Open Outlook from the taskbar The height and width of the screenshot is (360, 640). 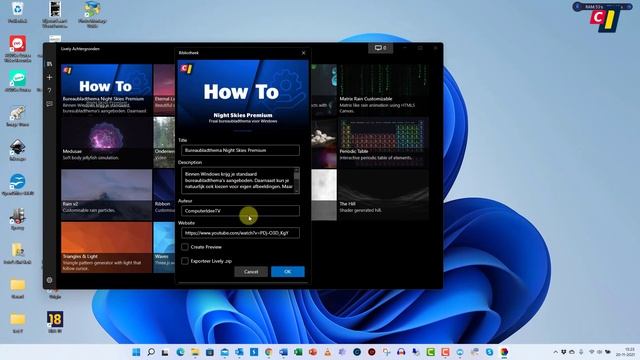[239, 352]
